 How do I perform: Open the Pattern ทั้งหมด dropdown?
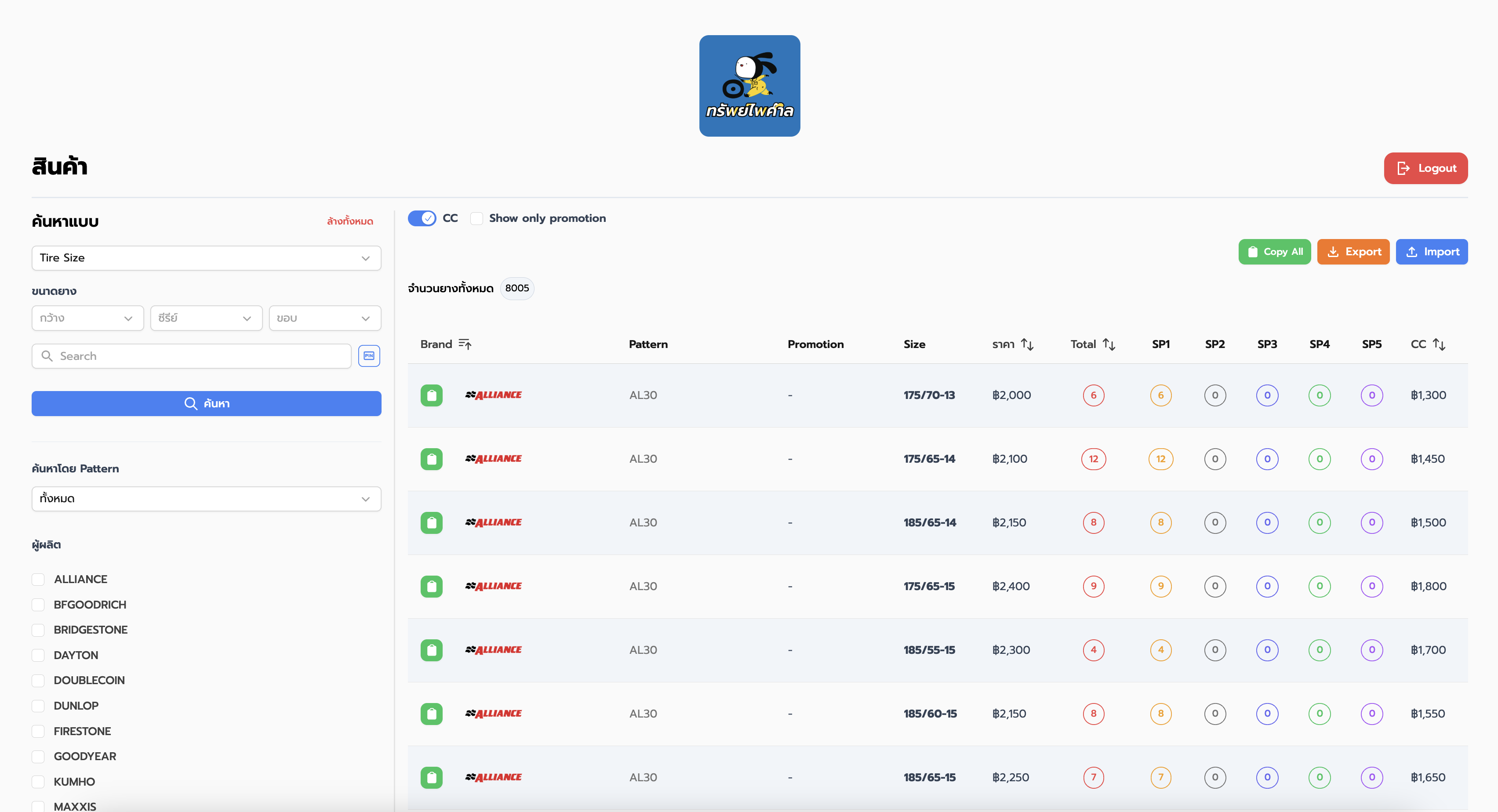coord(206,499)
